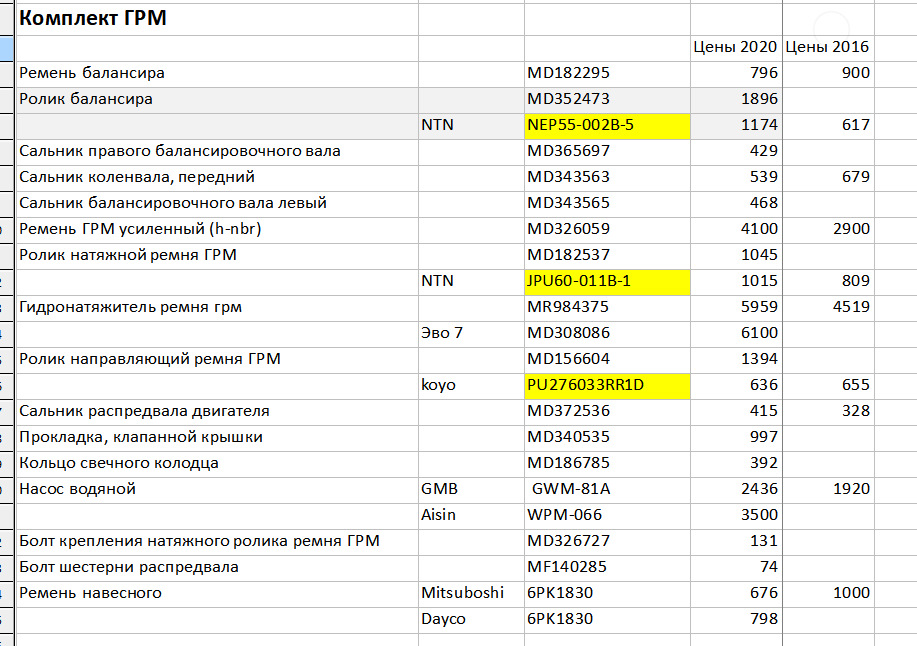The image size is (917, 646).
Task: Select 'Кольцо свечного колодца' cell
Action: click(217, 464)
